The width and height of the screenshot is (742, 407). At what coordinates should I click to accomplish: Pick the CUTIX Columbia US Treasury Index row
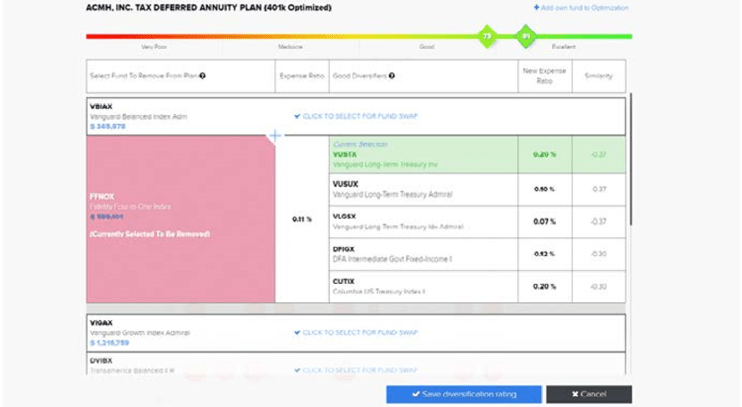coord(420,286)
